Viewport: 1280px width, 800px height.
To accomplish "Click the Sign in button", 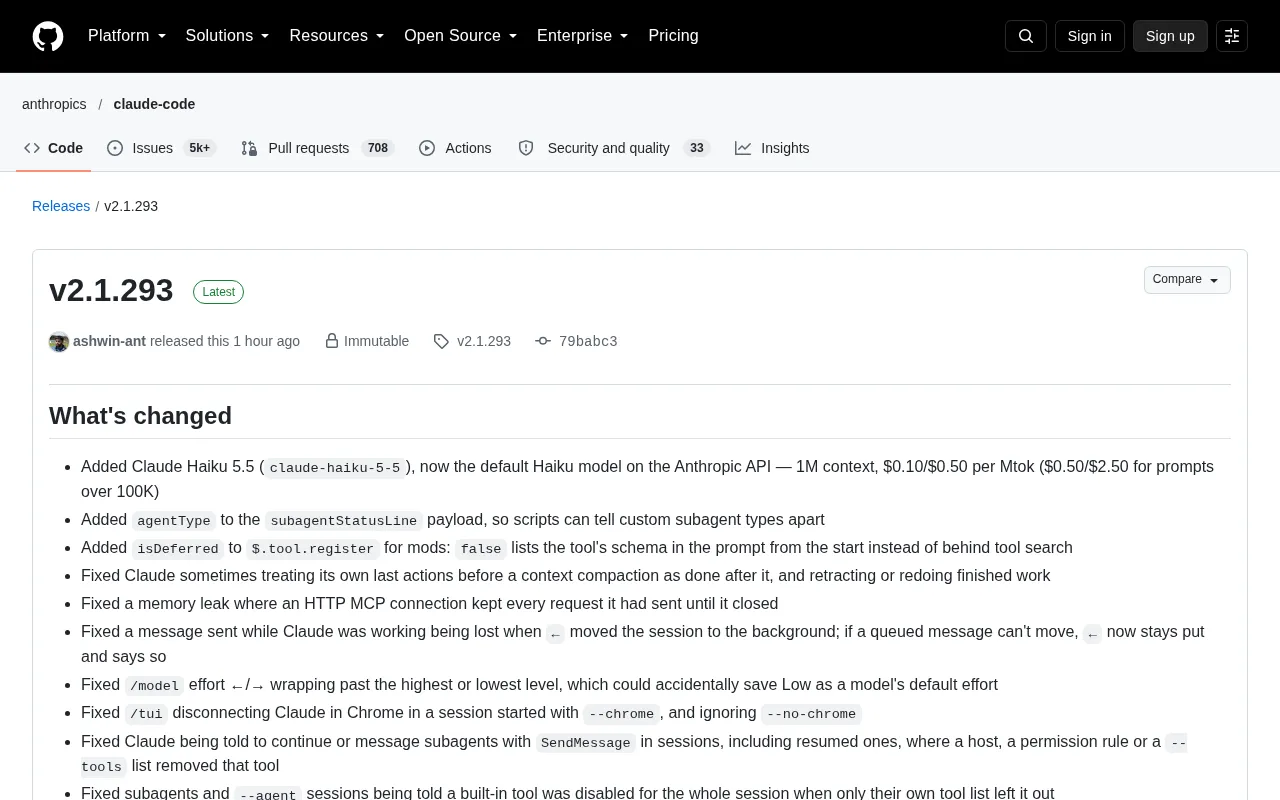I will pos(1089,36).
